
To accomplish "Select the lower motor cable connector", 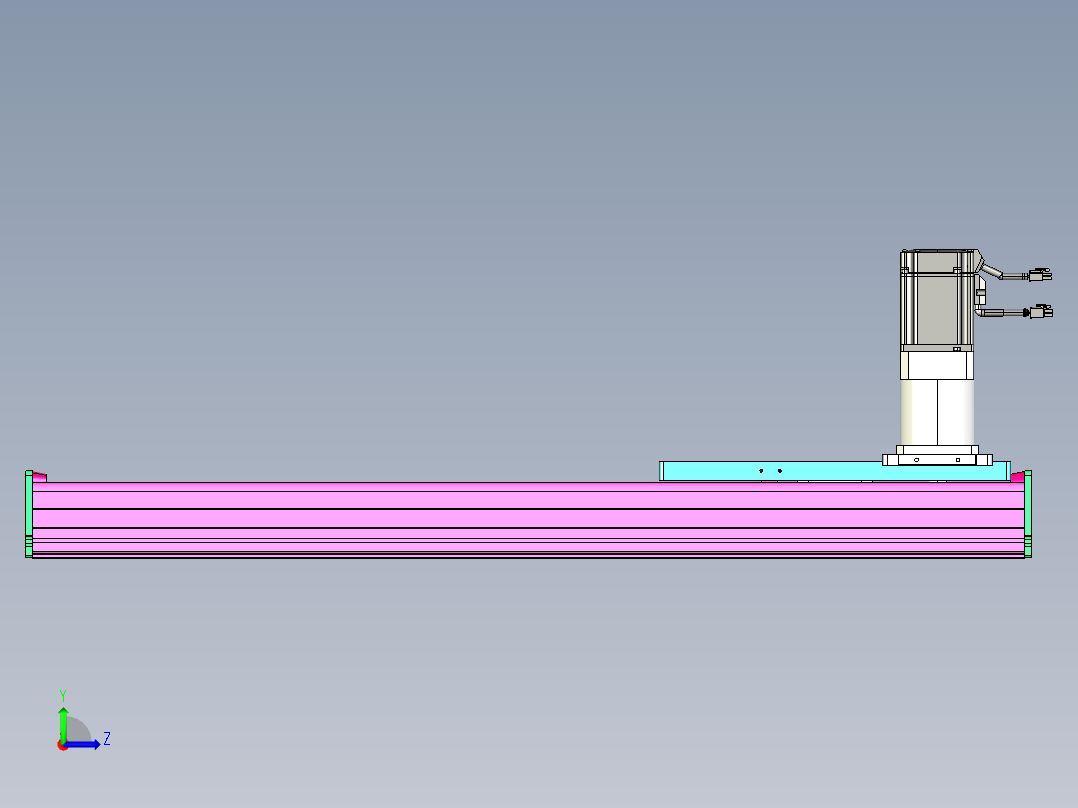I will pyautogui.click(x=1040, y=312).
